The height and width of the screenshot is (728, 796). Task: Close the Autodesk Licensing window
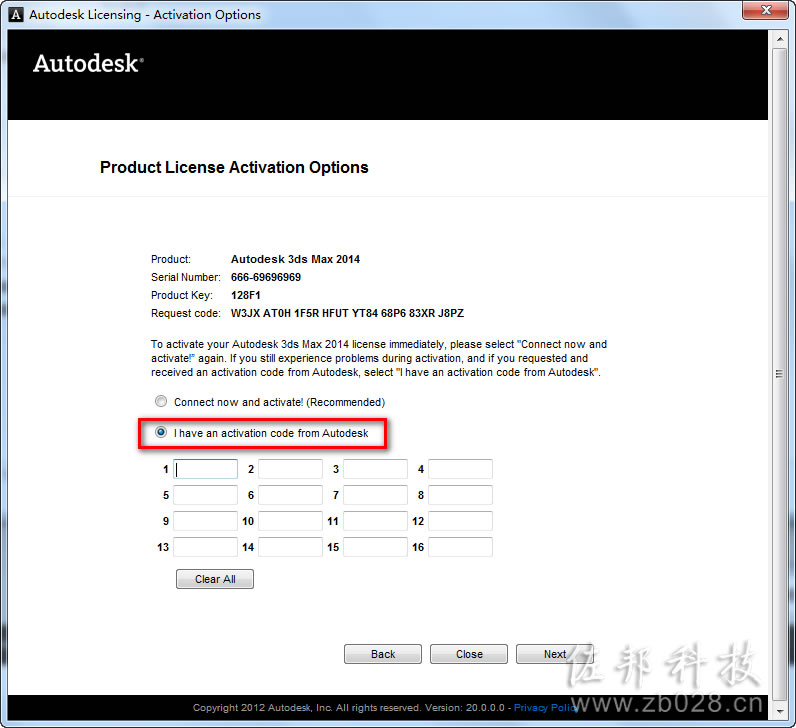click(766, 10)
